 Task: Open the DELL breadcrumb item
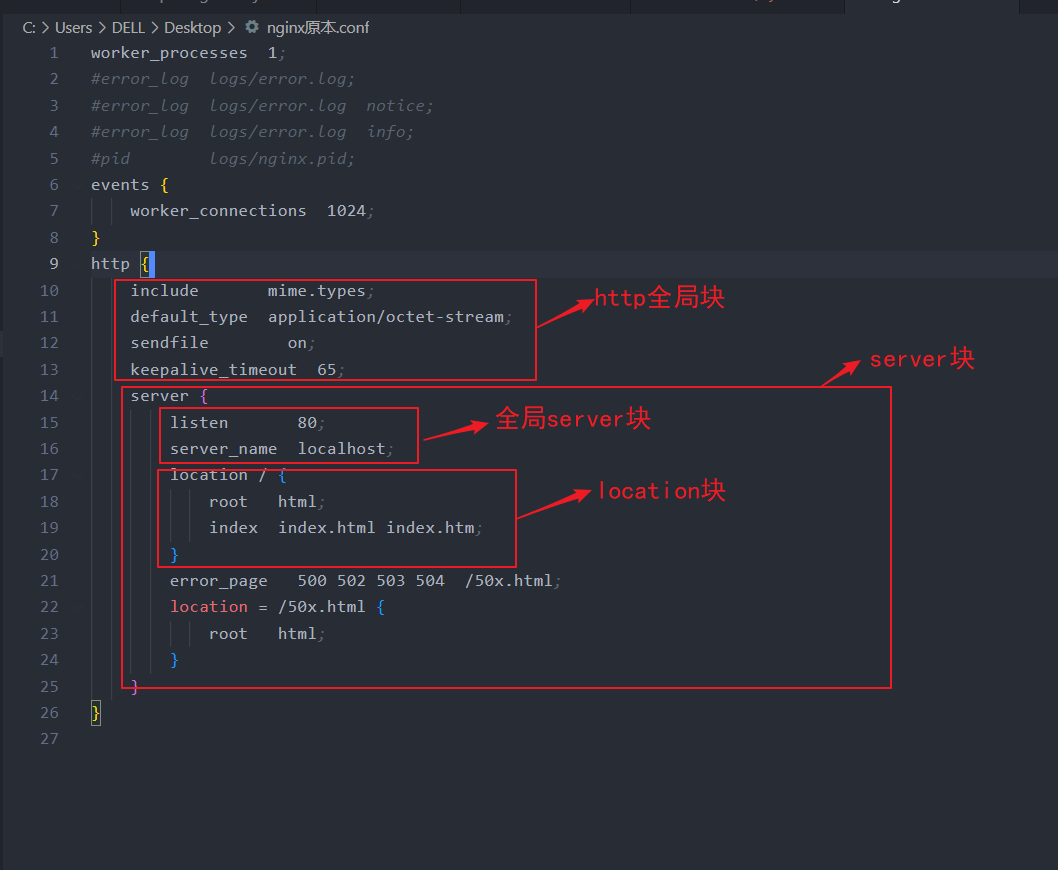[x=128, y=27]
